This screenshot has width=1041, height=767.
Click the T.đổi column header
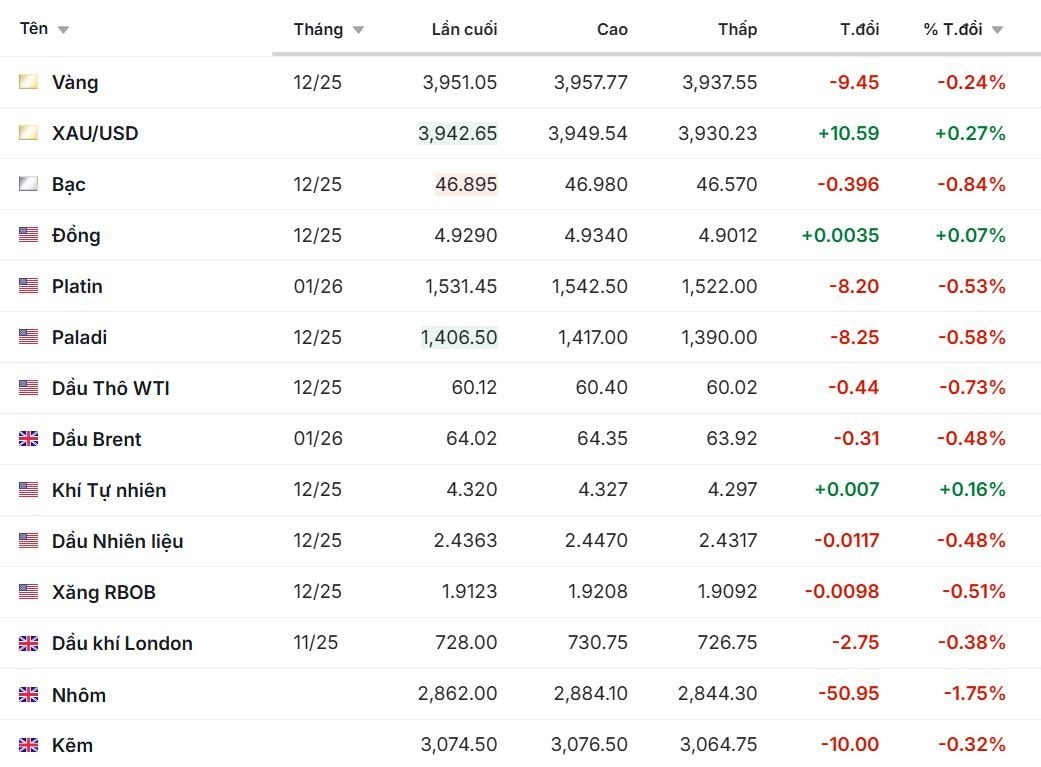click(859, 29)
